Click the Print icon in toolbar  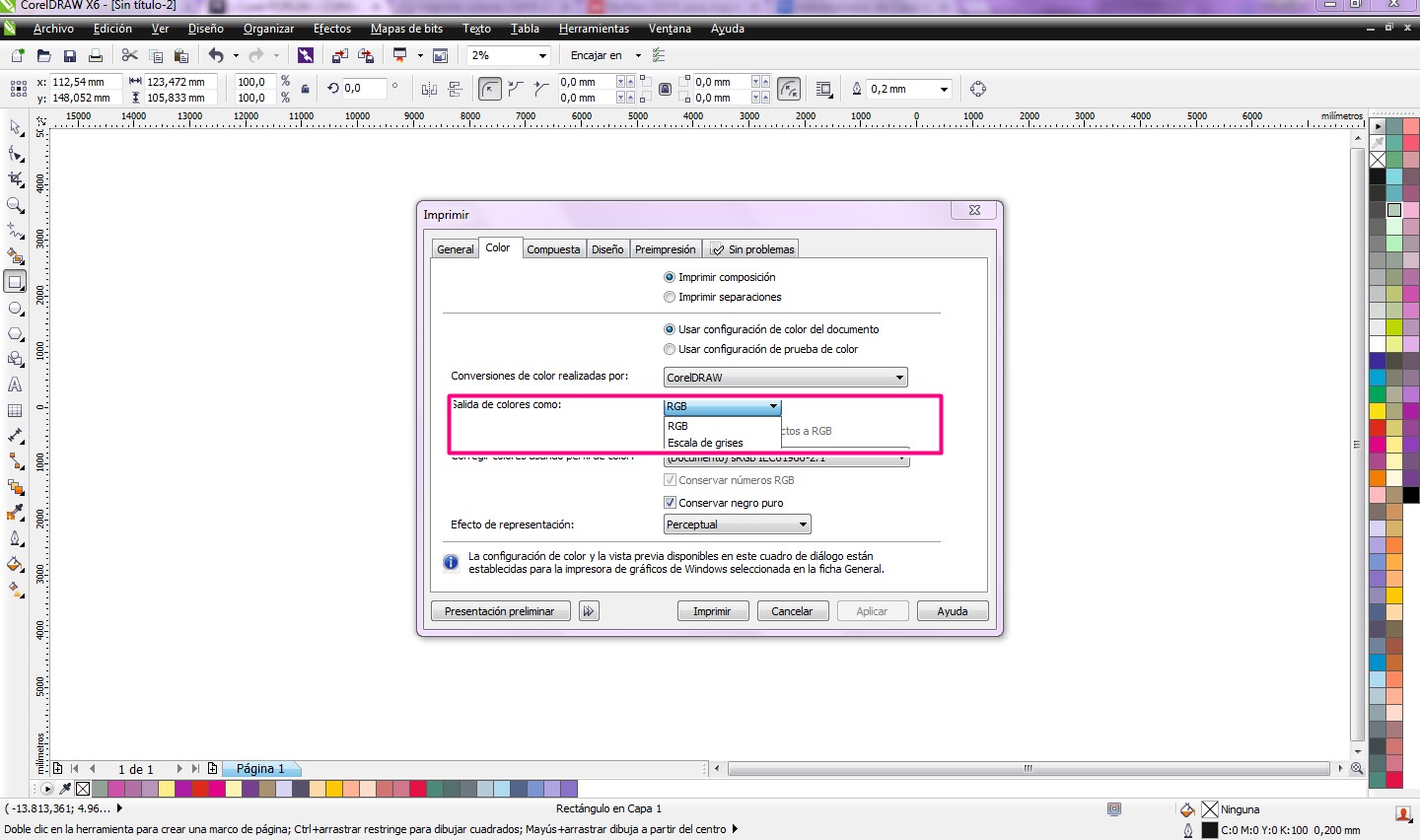(96, 55)
